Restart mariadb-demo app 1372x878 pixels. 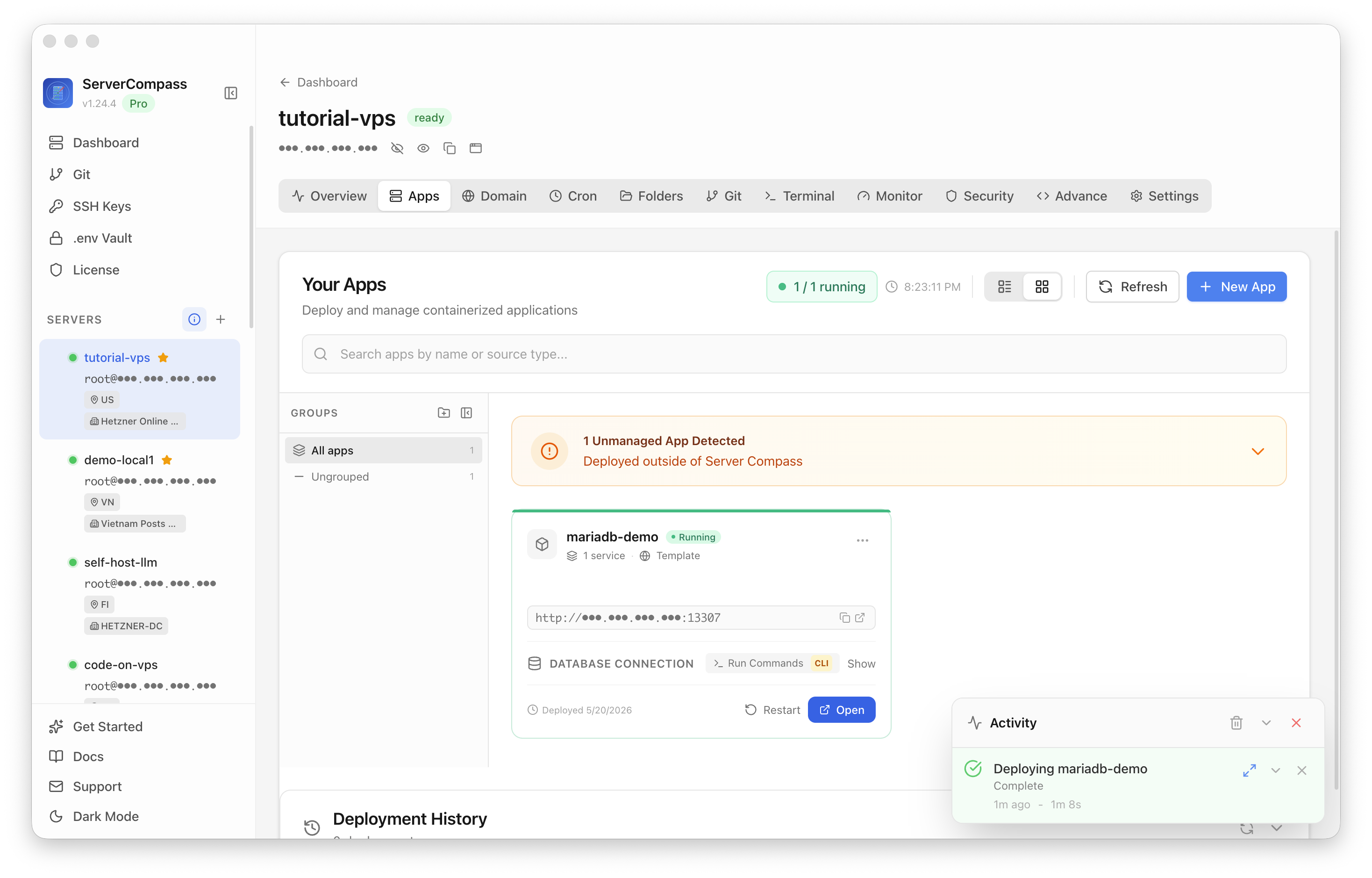coord(772,710)
